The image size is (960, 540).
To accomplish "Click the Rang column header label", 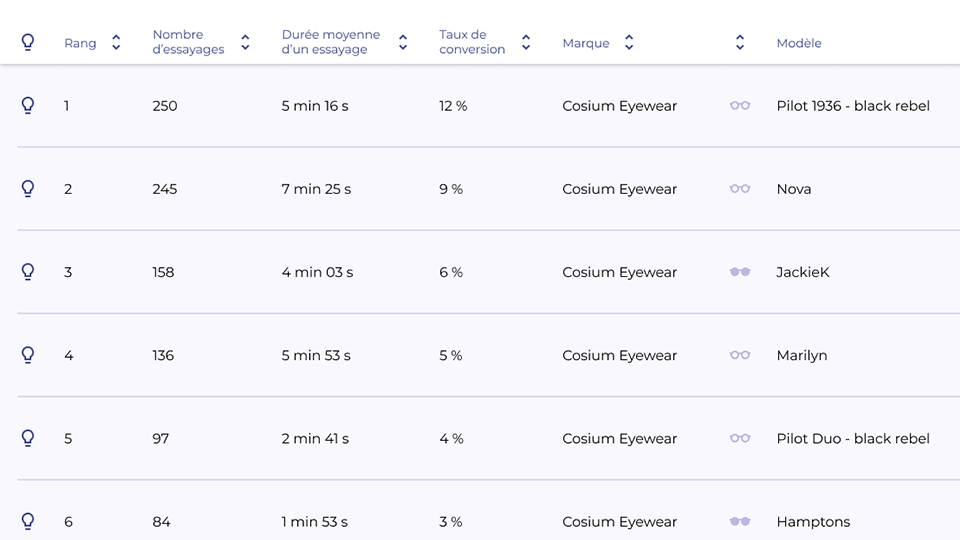I will [x=80, y=43].
